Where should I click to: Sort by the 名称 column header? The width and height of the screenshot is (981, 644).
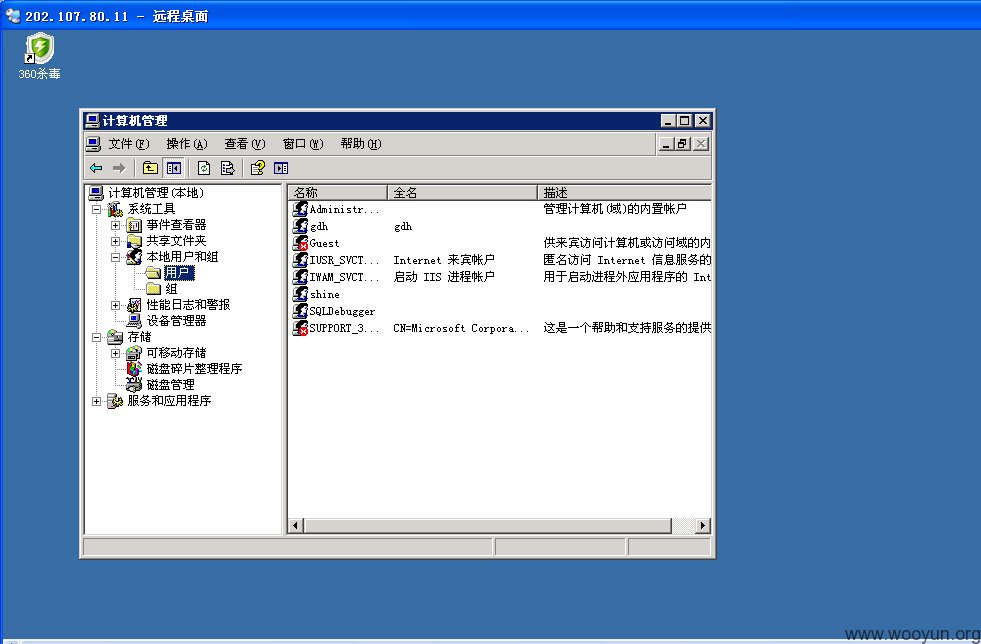[338, 192]
